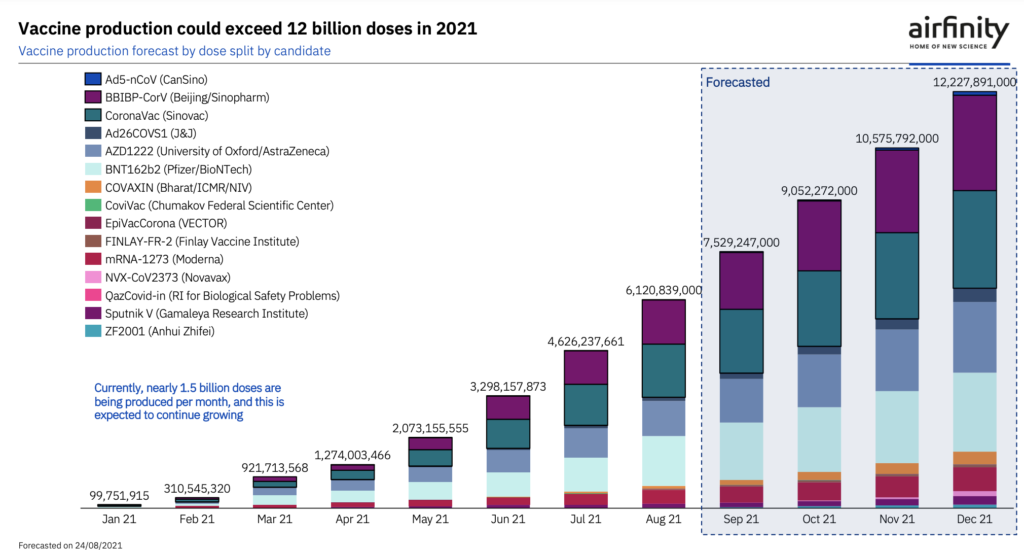1024x550 pixels.
Task: Select the Sputnik V legend color swatch
Action: tap(93, 314)
